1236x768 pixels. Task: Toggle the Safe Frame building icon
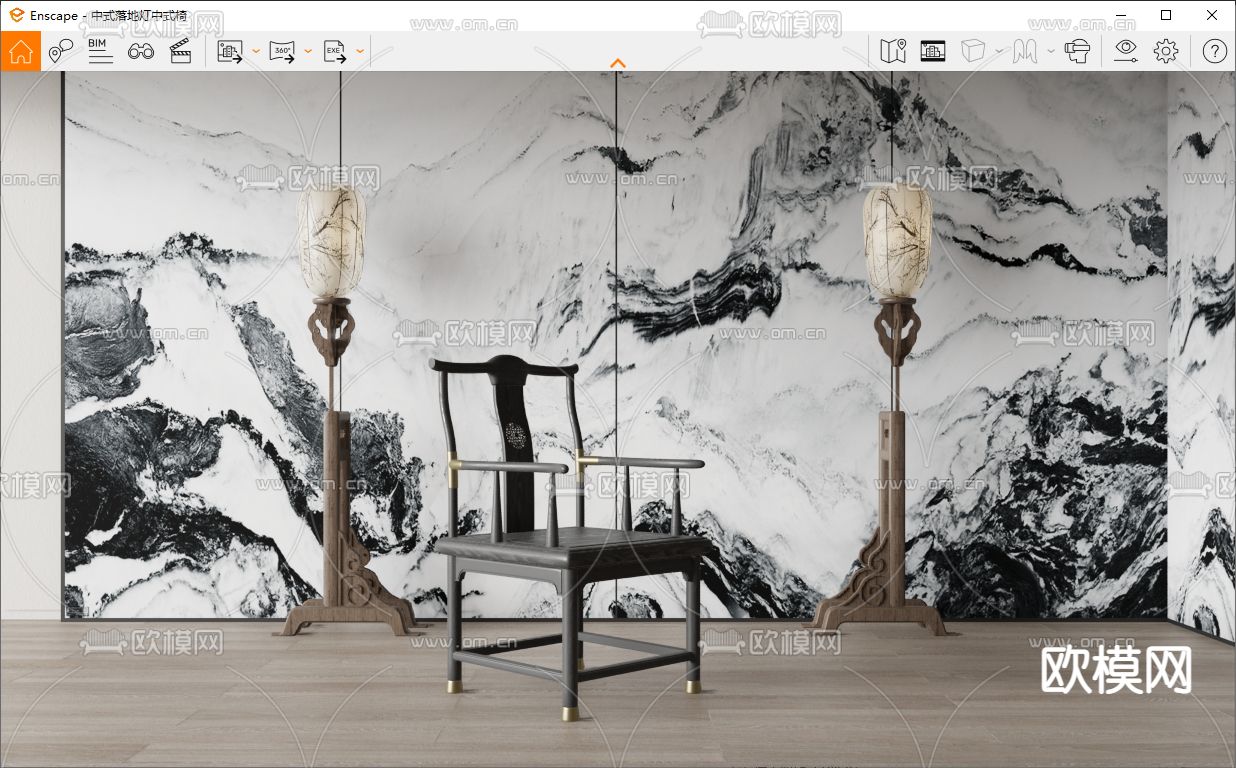[933, 51]
